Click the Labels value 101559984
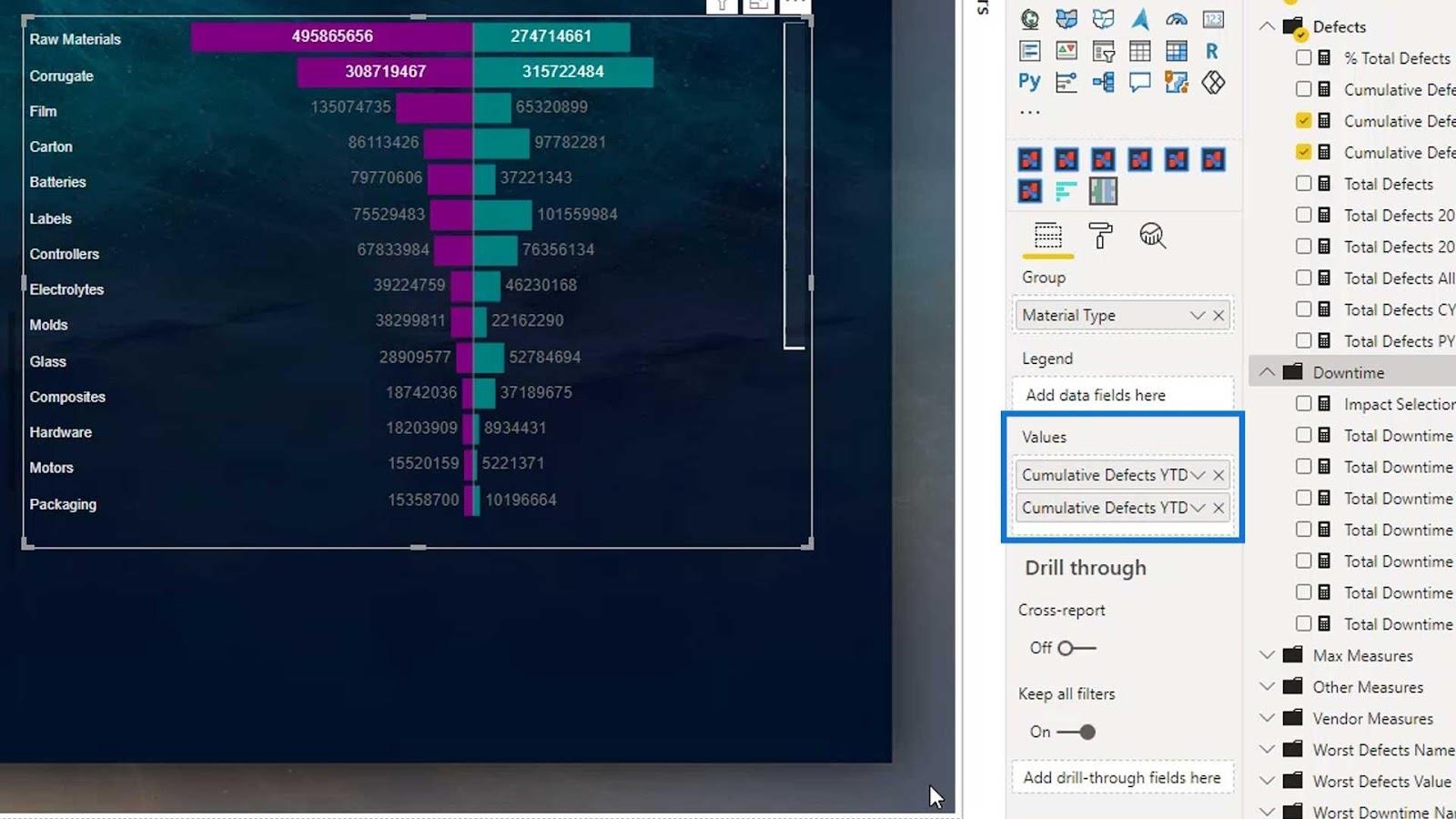This screenshot has height=819, width=1456. tap(577, 214)
